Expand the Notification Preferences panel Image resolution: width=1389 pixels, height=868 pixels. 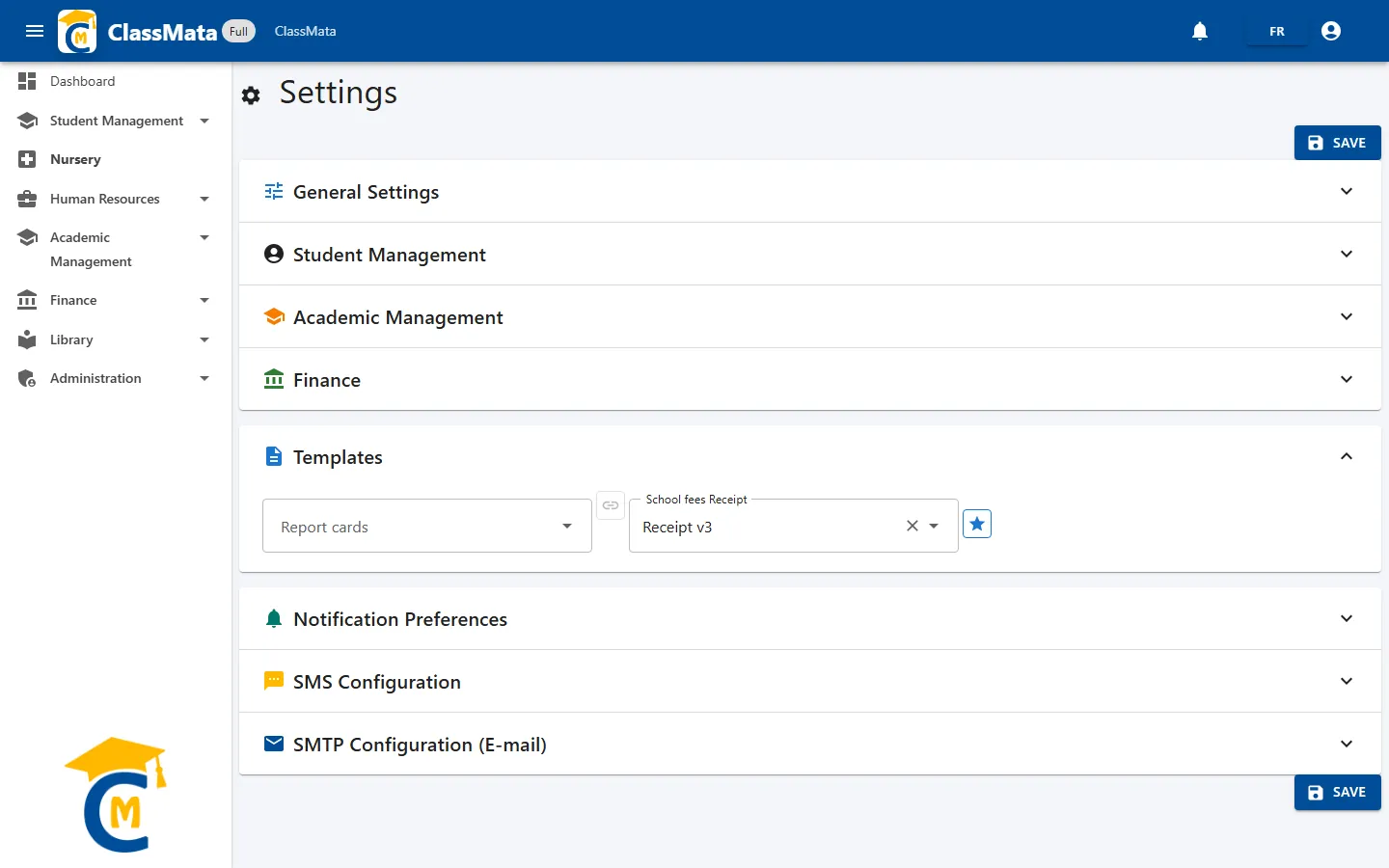click(810, 619)
